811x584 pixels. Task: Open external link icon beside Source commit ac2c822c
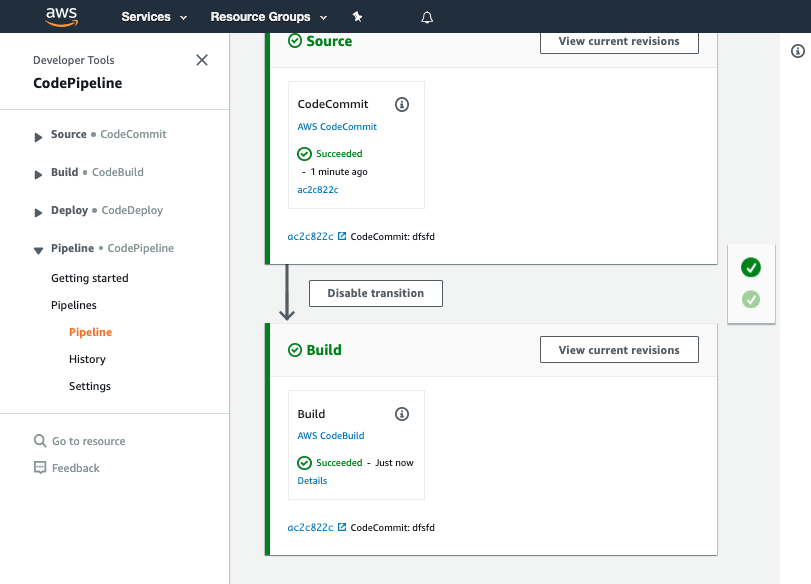[342, 236]
